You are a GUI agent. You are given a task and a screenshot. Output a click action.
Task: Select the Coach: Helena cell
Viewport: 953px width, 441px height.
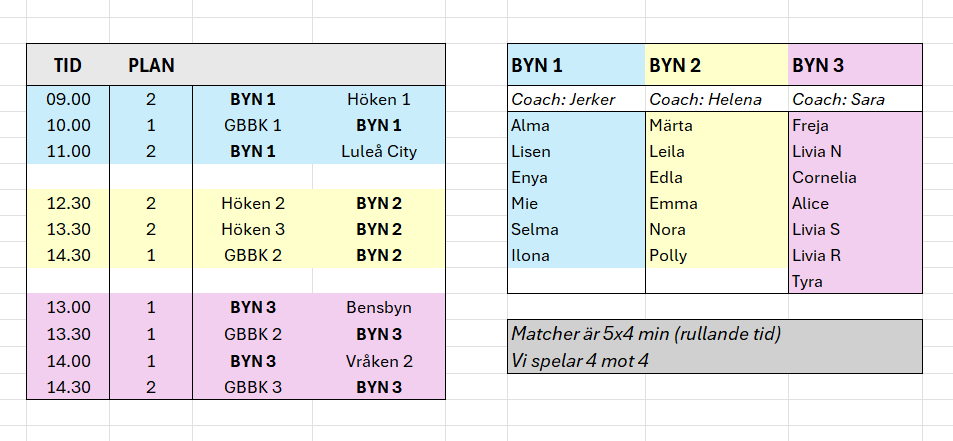705,99
